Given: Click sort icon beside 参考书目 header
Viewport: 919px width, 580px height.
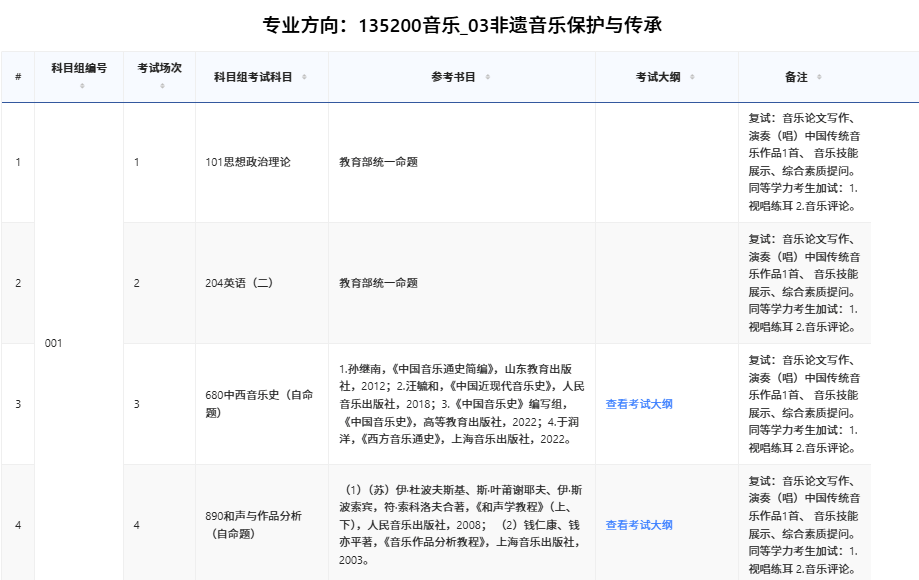Looking at the screenshot, I should (x=487, y=77).
